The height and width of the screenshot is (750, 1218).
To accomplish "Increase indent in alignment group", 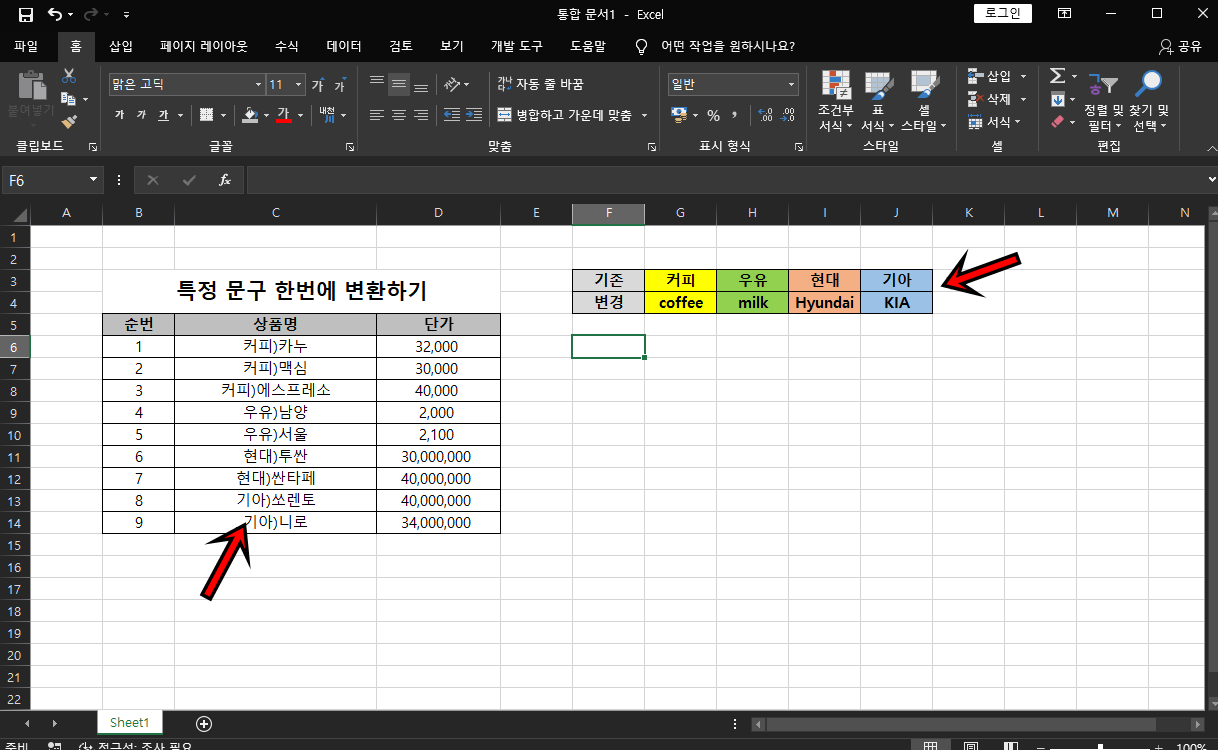I will [x=473, y=115].
